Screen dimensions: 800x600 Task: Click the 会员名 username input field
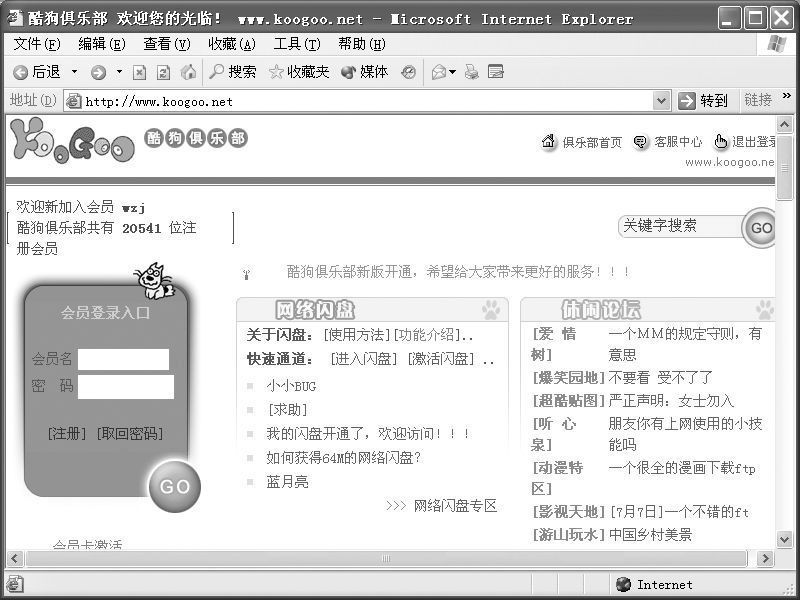click(x=124, y=359)
